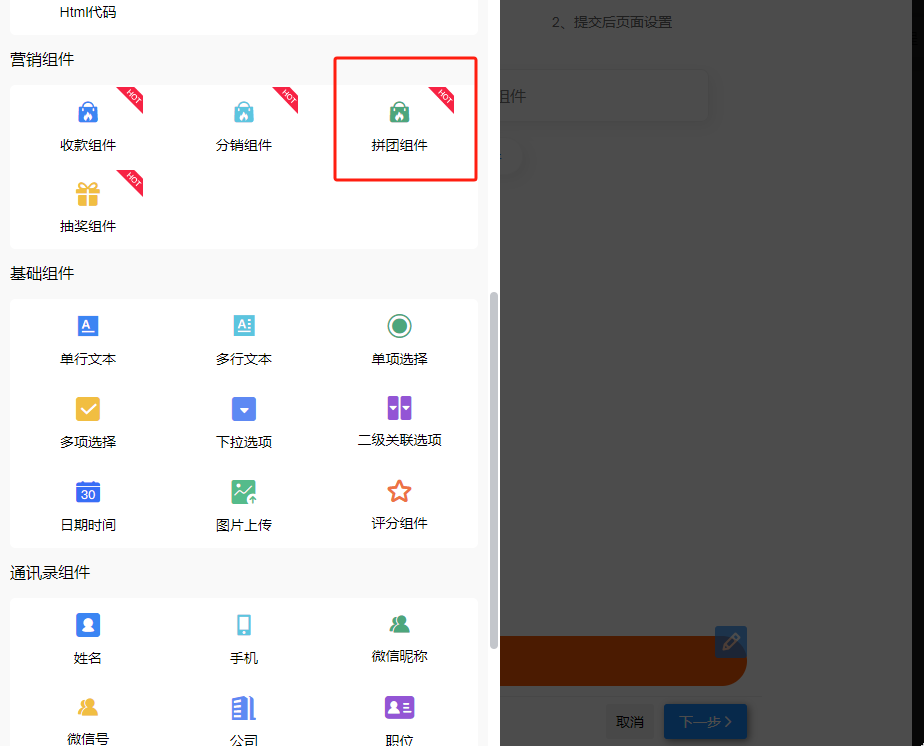Click the component panel vertical scrollbar
The width and height of the screenshot is (924, 746).
494,470
